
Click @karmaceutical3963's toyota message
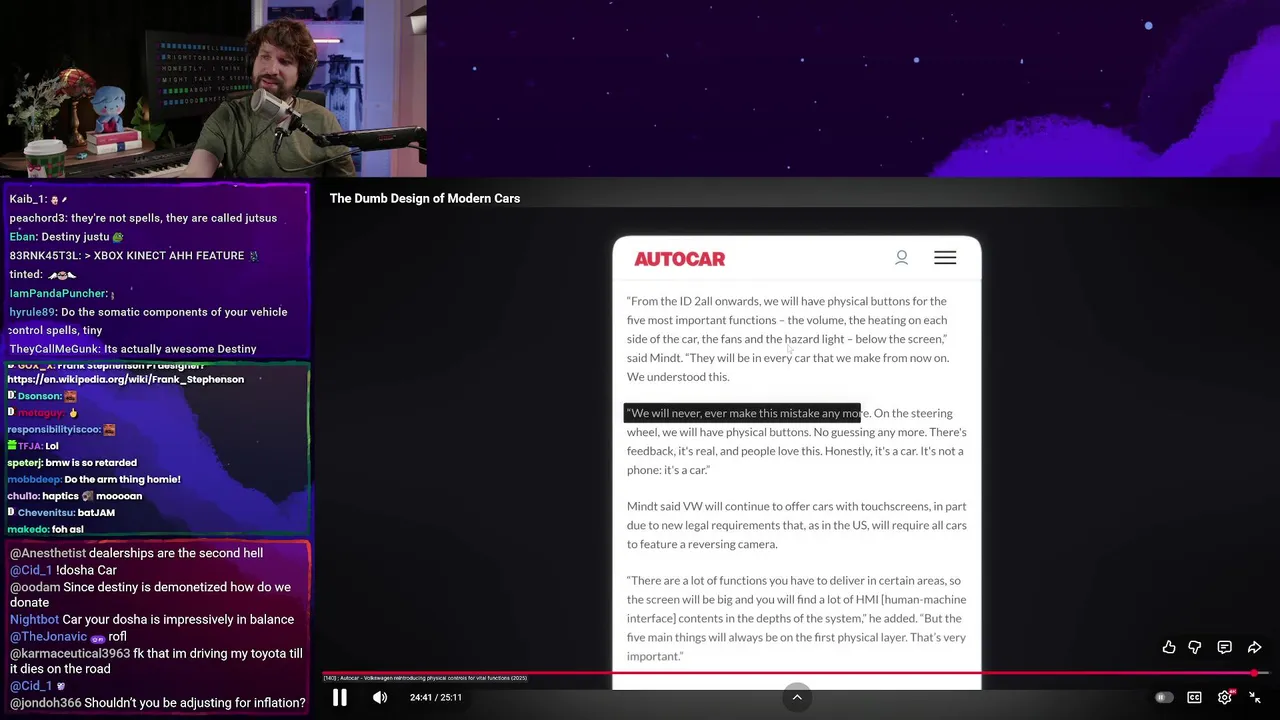click(x=156, y=661)
